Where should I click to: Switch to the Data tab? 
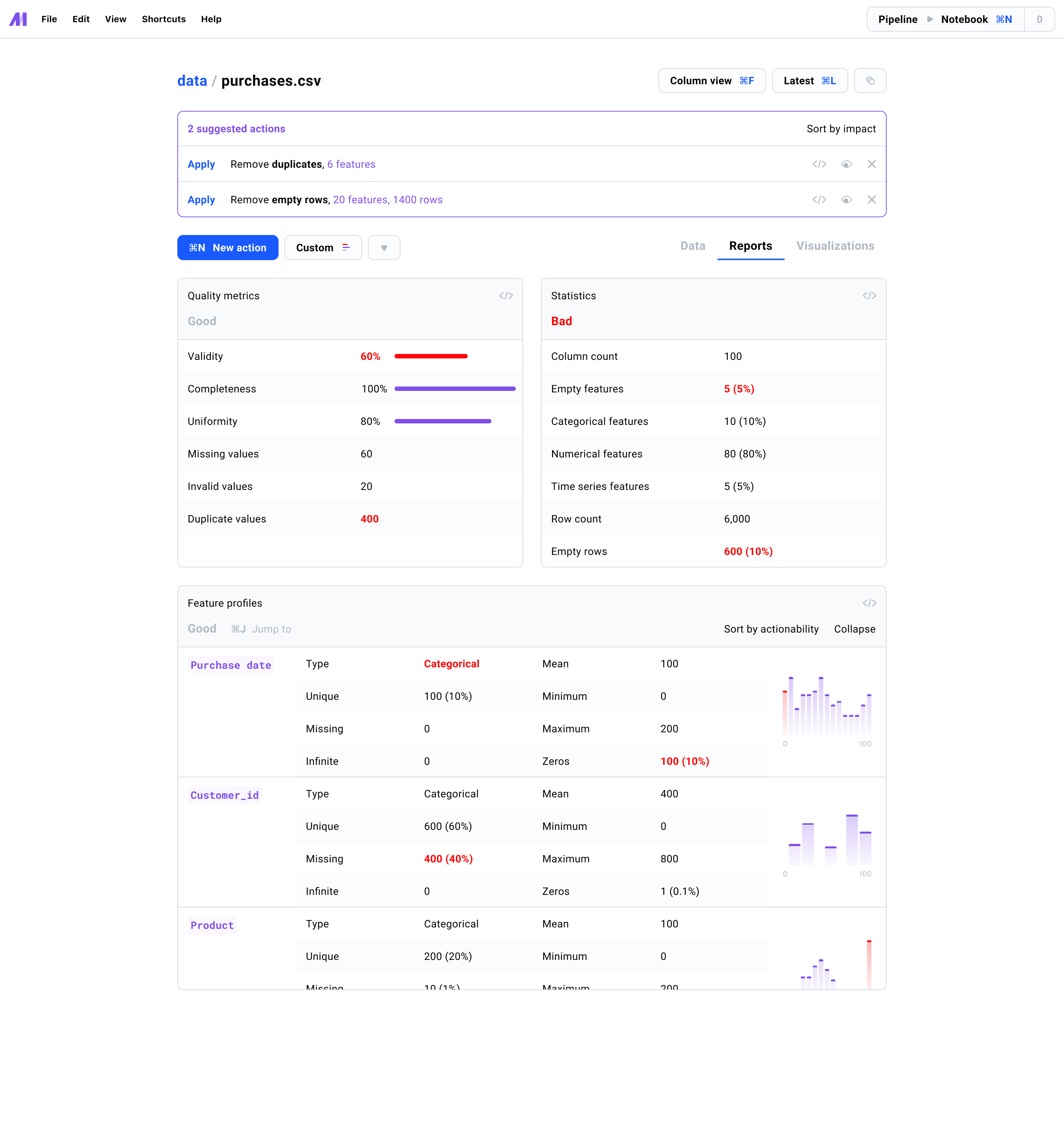(x=693, y=246)
